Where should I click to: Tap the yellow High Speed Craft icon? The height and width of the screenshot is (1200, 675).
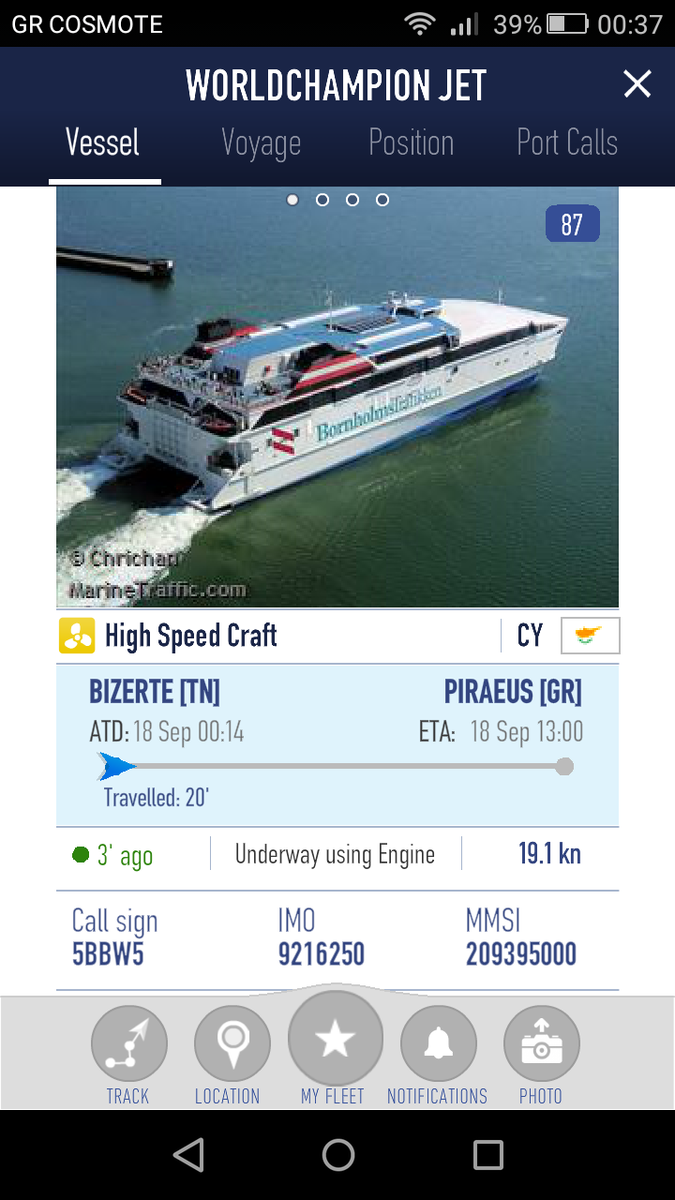(77, 636)
